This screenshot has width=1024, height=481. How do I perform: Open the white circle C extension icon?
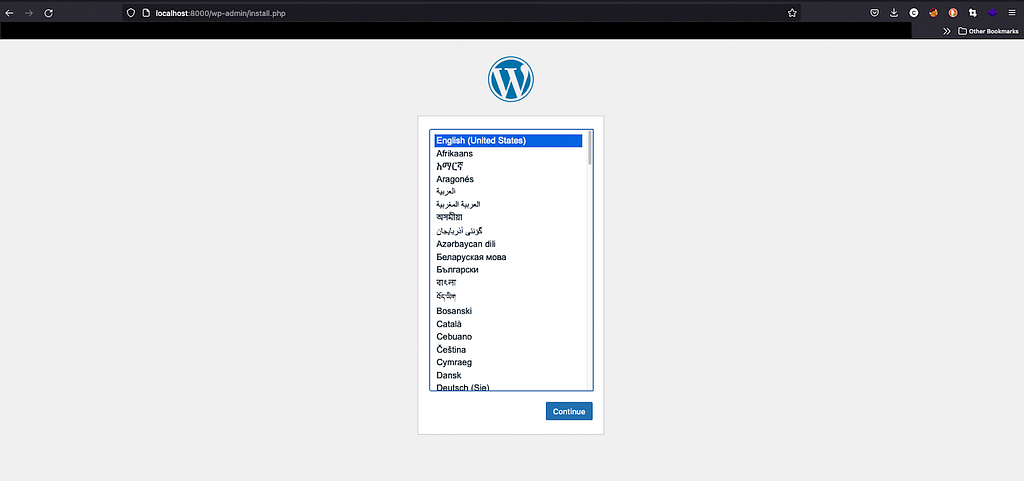tap(914, 12)
